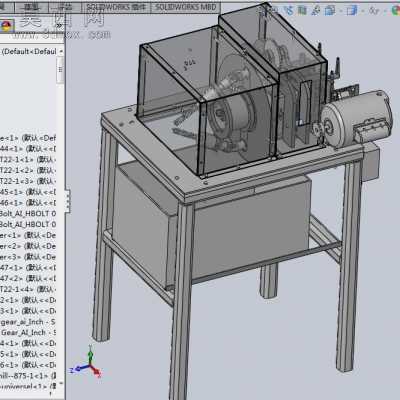Click the feature tree scrollbar thumb
Viewport: 400px width, 400px height.
(60, 69)
